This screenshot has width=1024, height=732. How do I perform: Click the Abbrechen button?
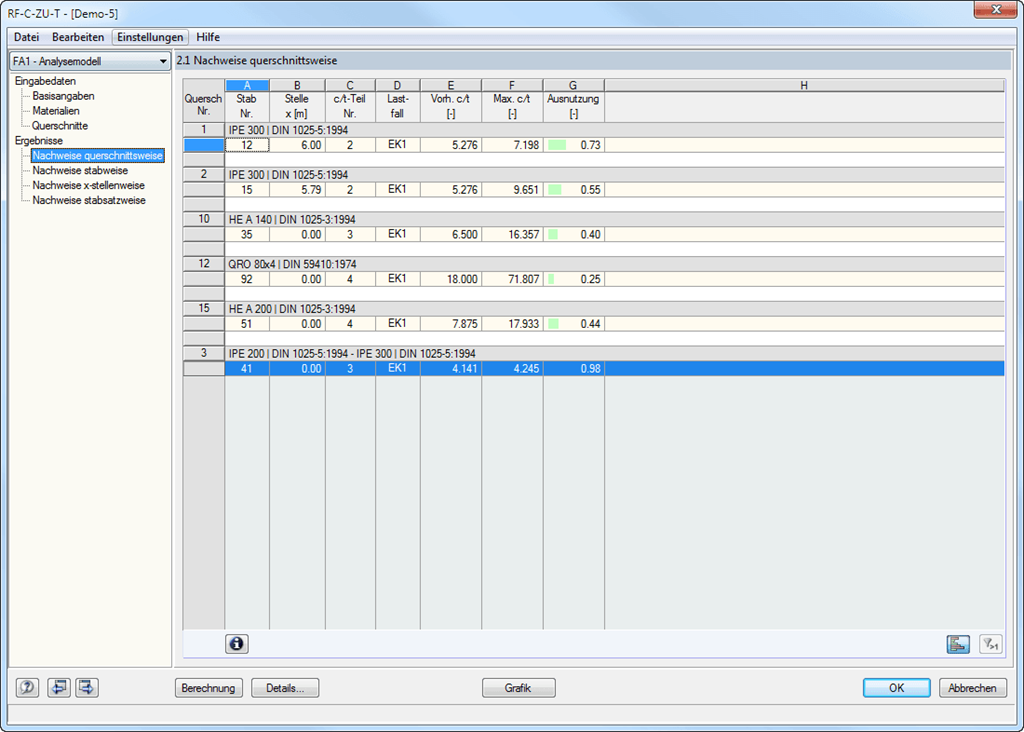tap(972, 688)
